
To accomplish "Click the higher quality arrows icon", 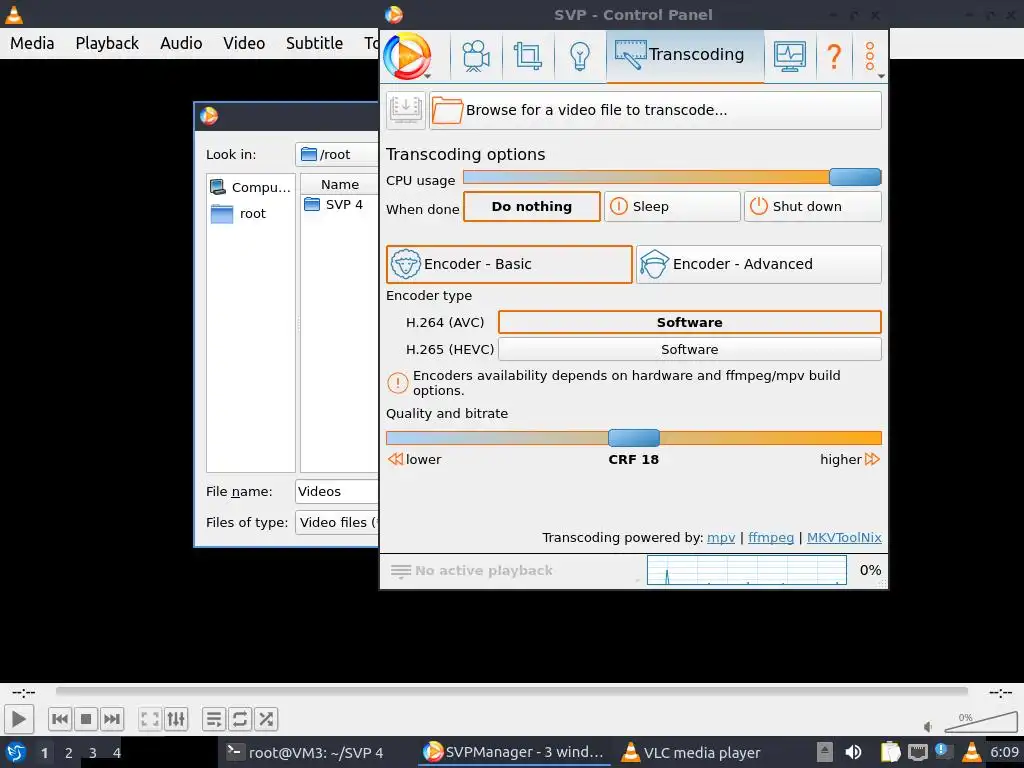I will tap(872, 459).
